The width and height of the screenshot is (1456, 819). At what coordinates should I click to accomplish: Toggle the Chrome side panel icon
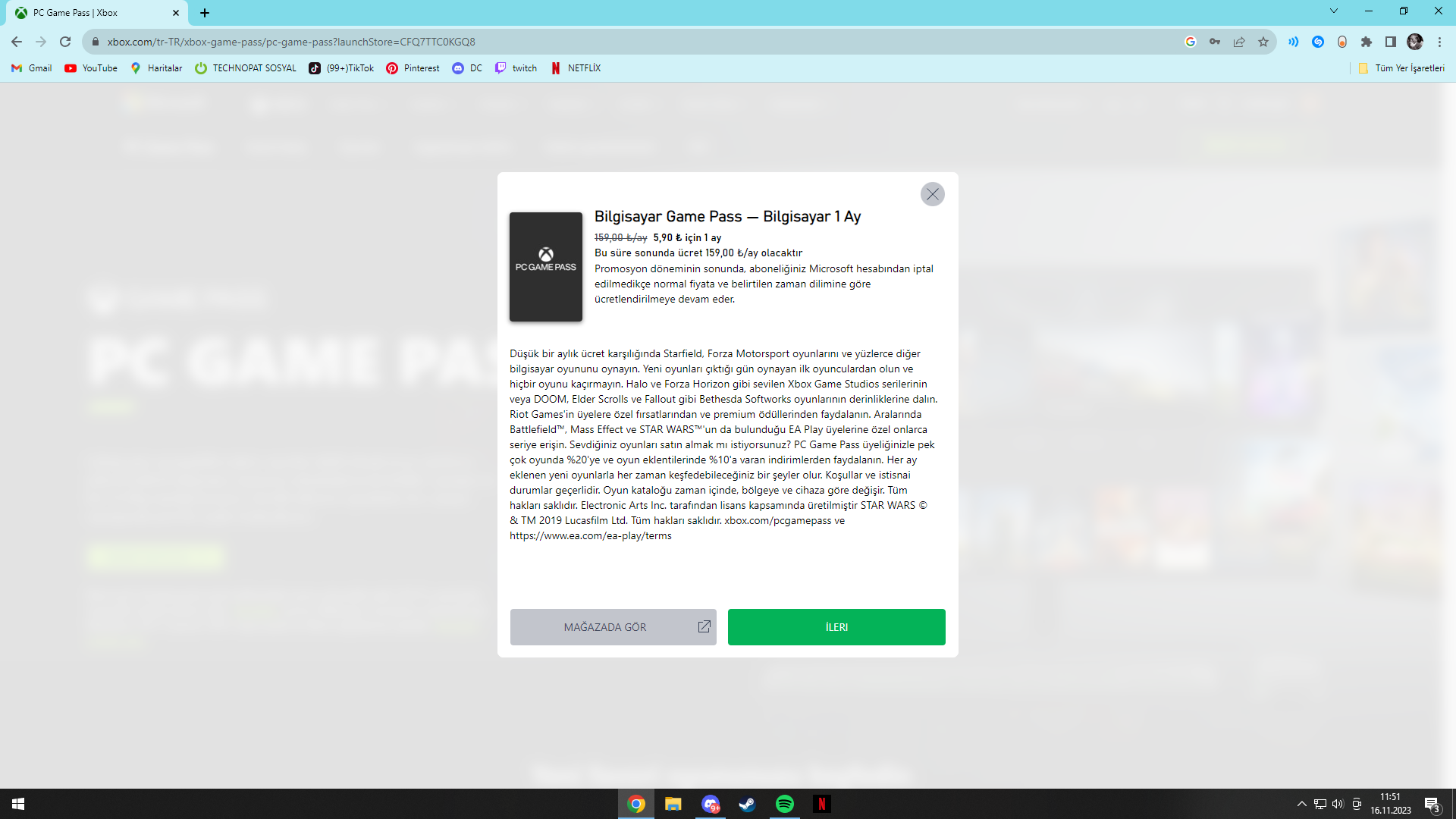1390,42
